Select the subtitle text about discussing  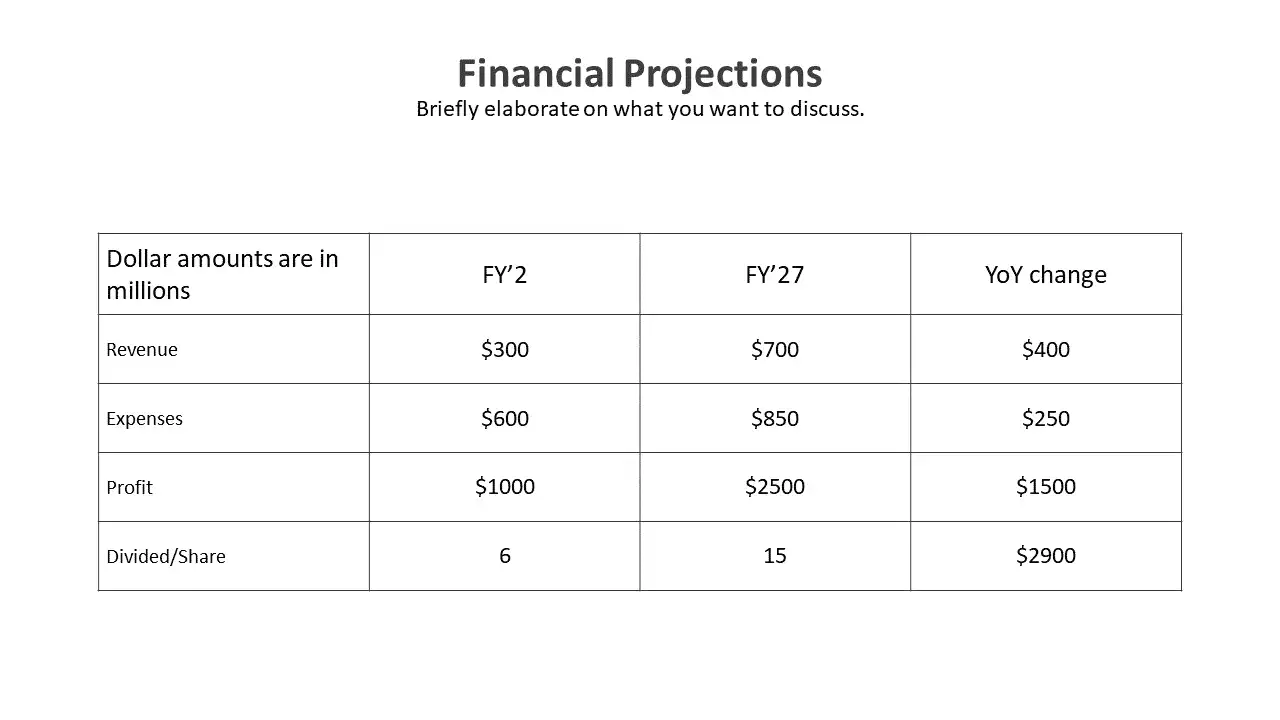point(640,109)
